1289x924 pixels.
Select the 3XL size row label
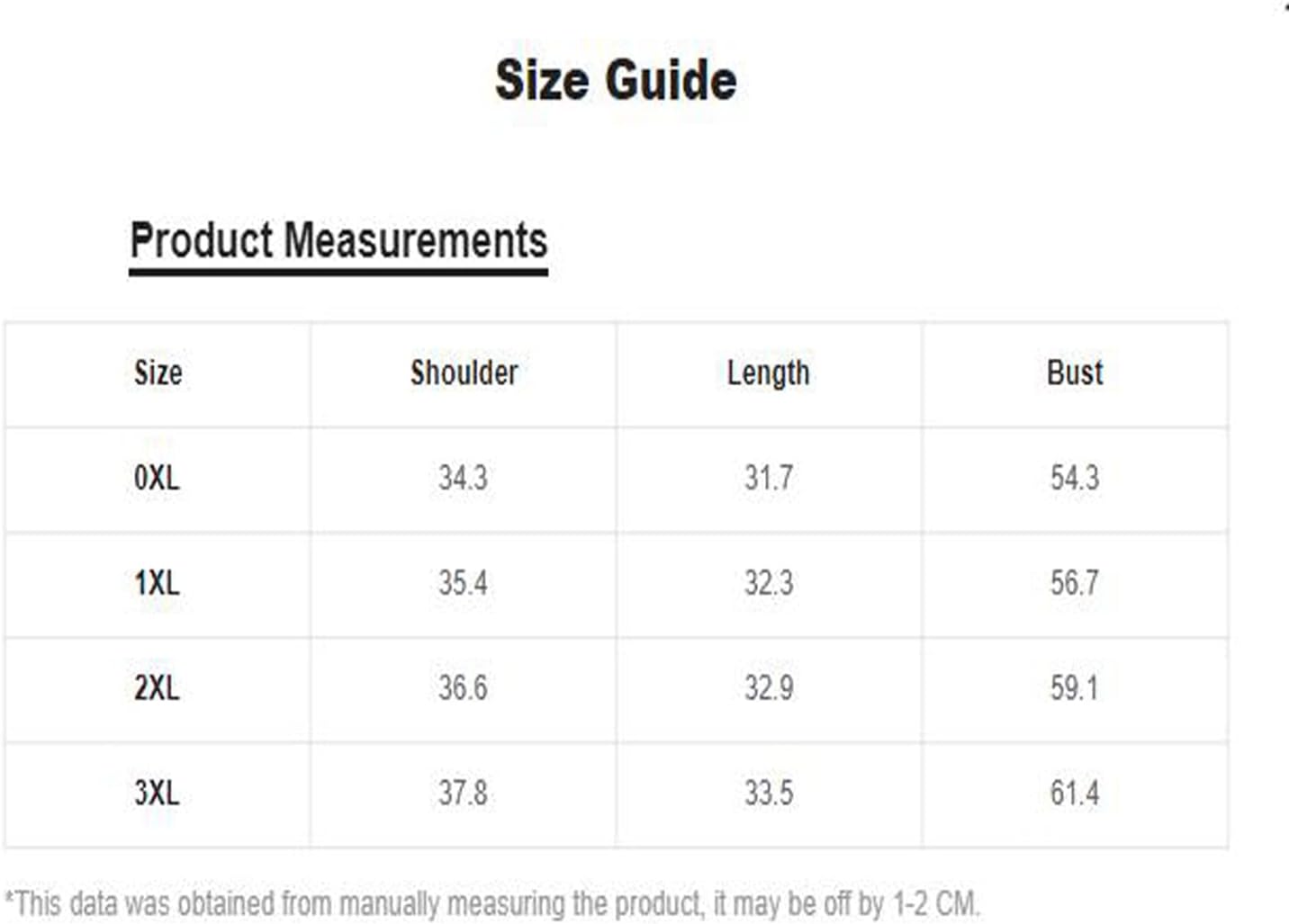[x=157, y=794]
